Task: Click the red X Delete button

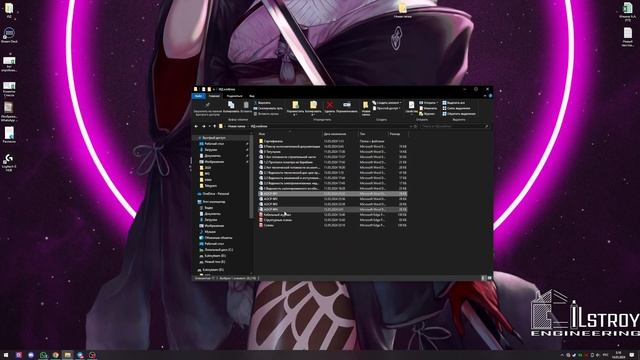Action: click(x=329, y=107)
